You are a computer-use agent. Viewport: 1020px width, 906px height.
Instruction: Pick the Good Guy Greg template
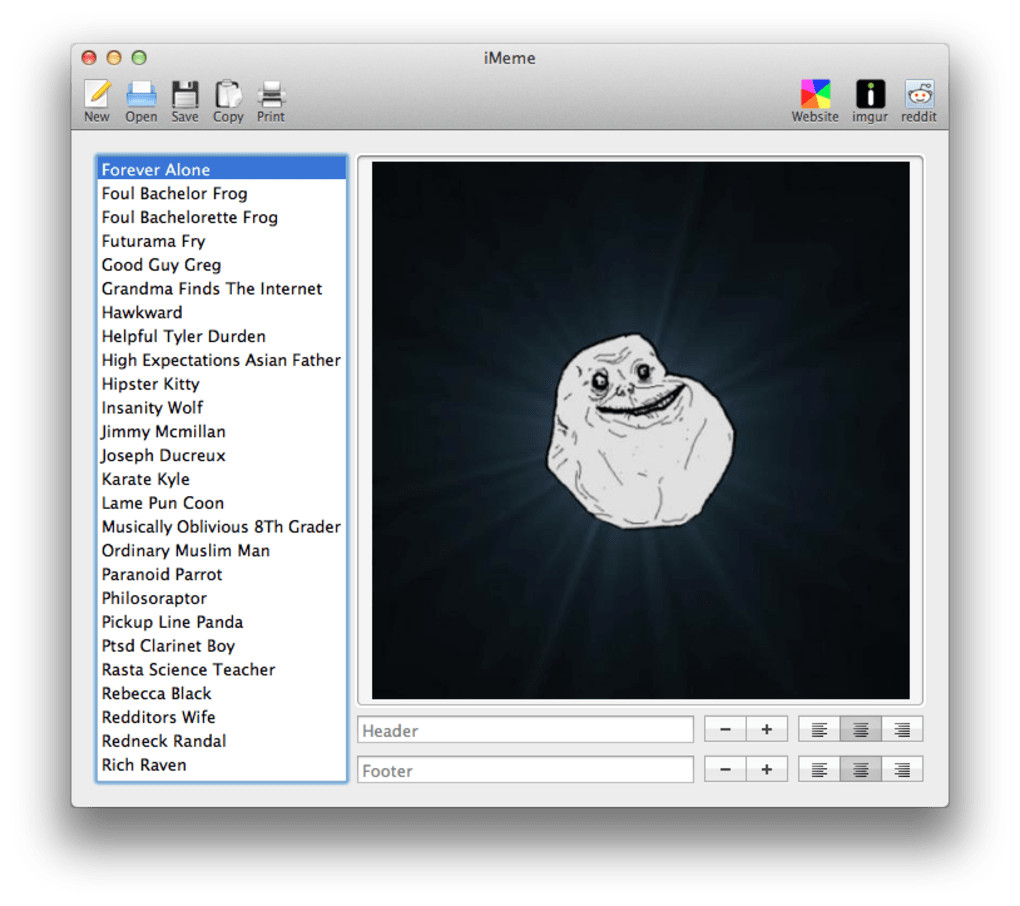[161, 265]
